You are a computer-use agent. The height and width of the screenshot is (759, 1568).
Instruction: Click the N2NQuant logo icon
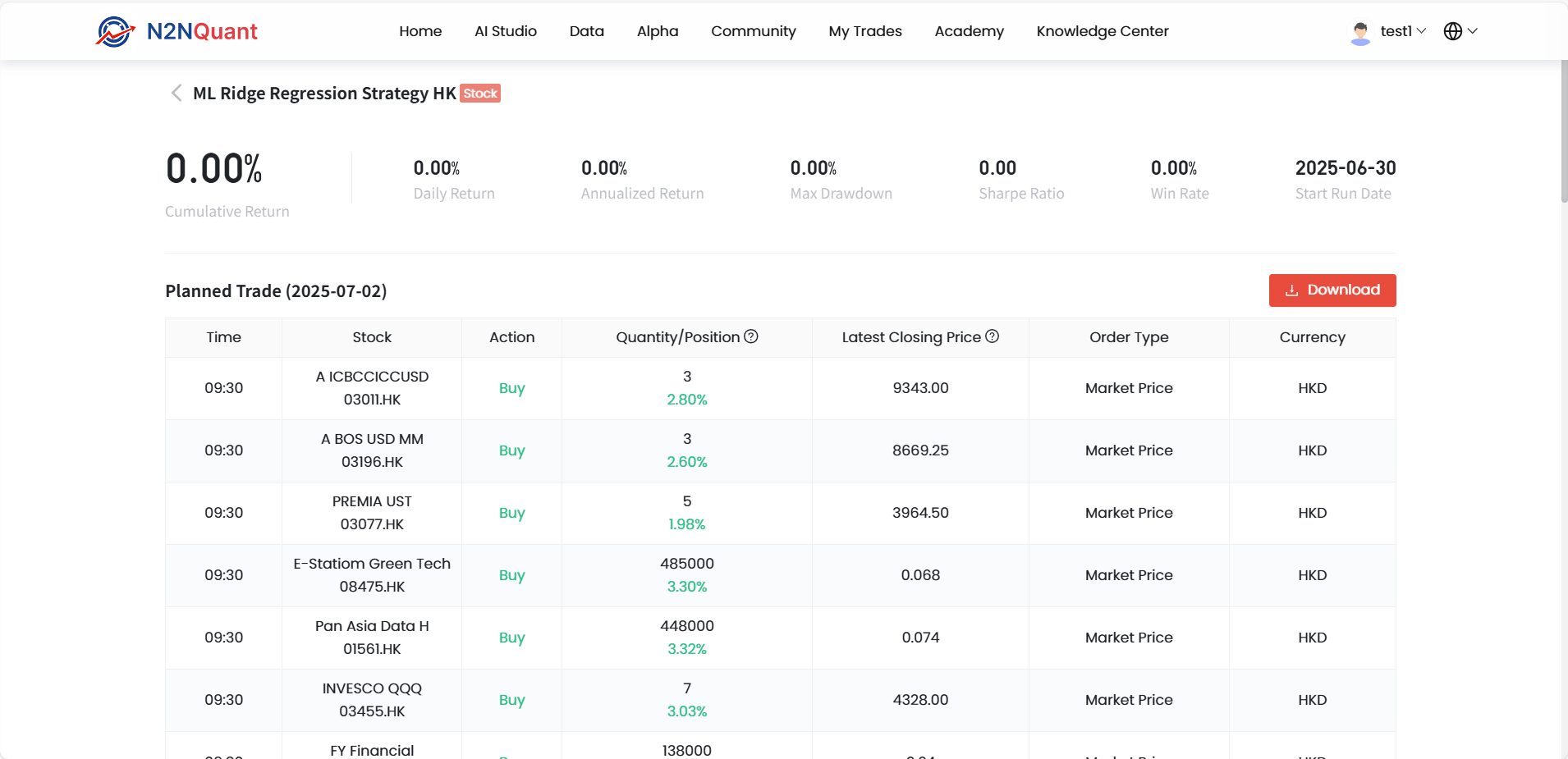click(x=115, y=31)
